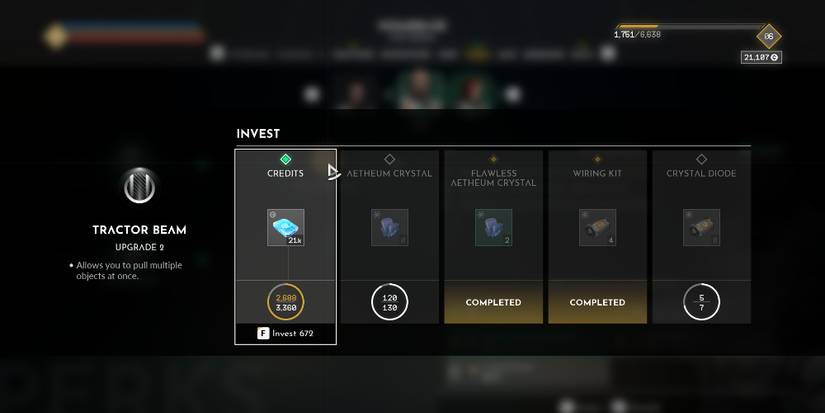Click the Crystal Diode item icon

coord(701,227)
